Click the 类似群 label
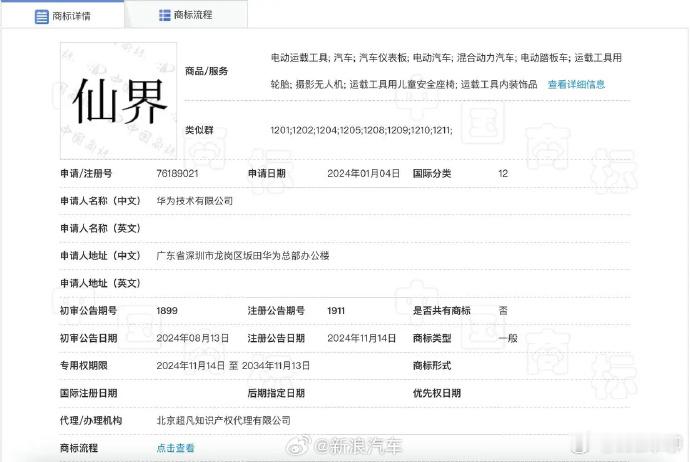This screenshot has height=462, width=690. pos(199,130)
